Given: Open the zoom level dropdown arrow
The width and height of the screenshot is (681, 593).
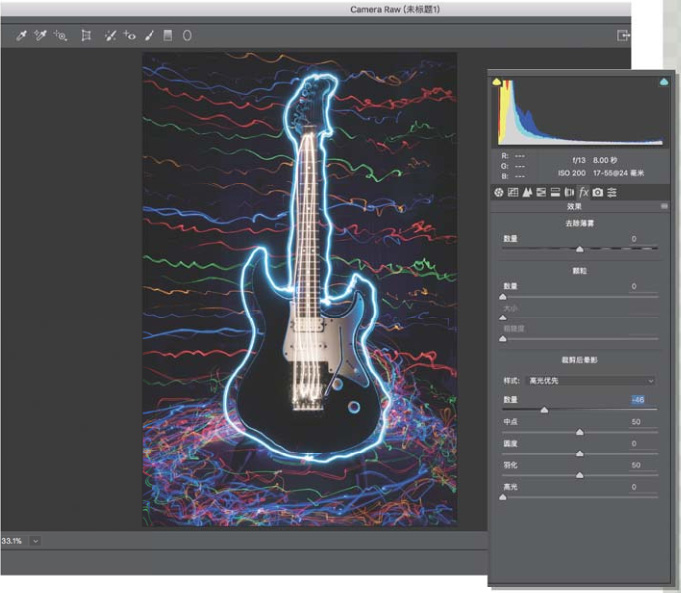Looking at the screenshot, I should coord(36,540).
